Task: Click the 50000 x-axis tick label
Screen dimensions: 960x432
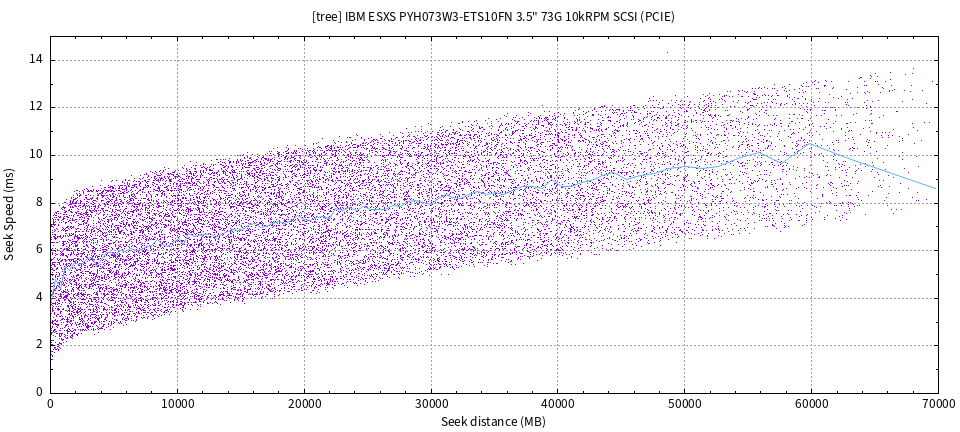Action: (684, 403)
